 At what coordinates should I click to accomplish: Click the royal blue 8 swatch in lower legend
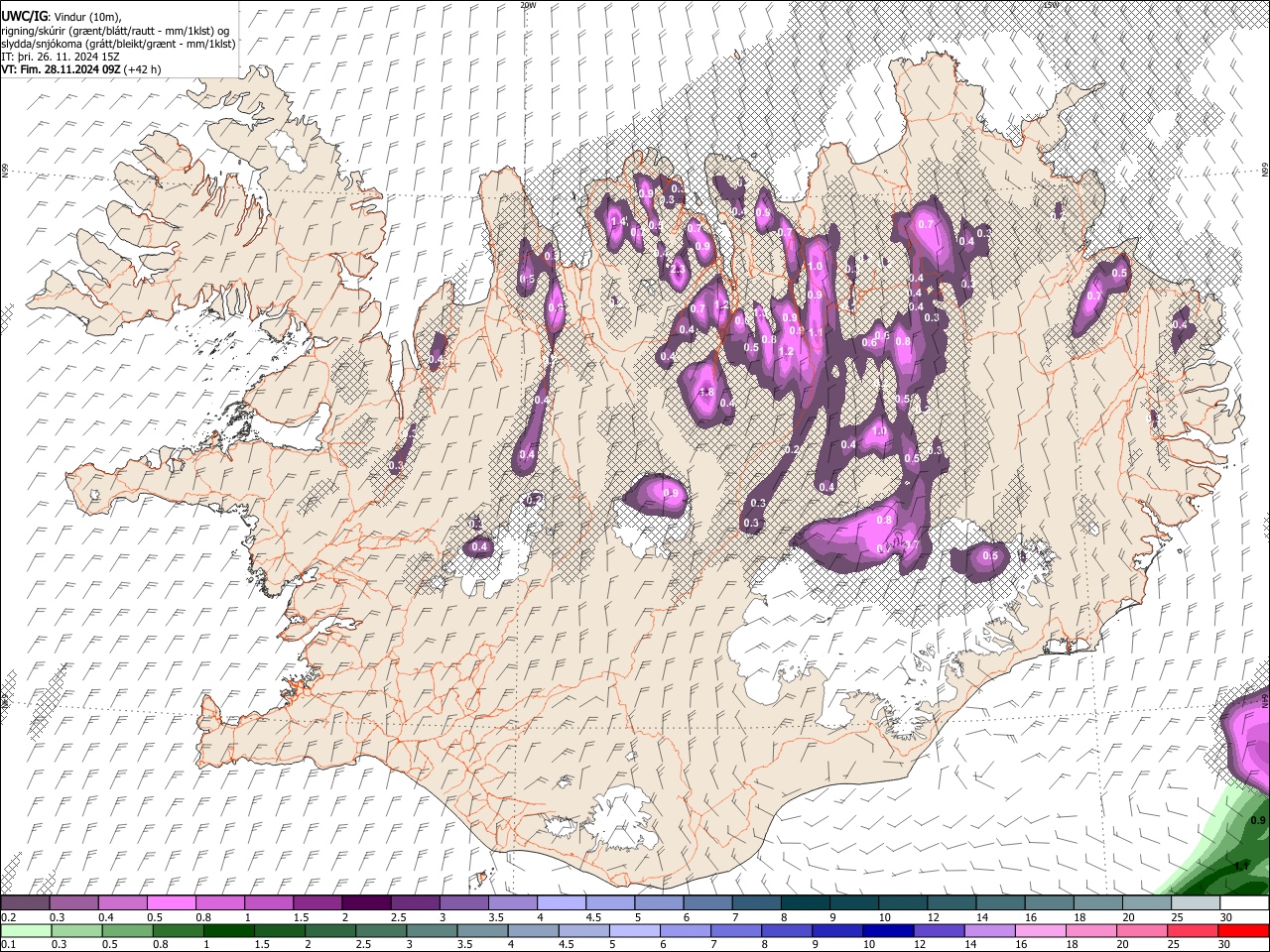(788, 930)
